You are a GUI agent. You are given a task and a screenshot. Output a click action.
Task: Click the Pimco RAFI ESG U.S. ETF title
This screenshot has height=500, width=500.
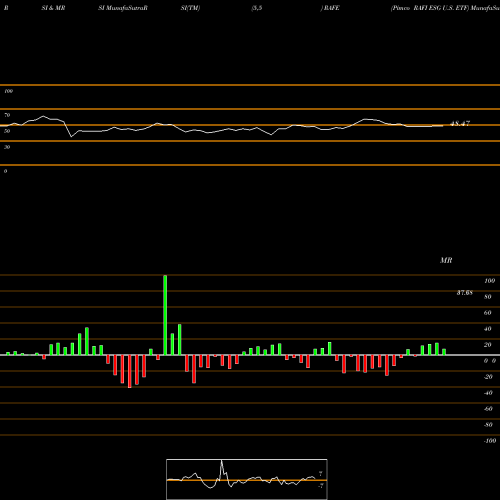point(430,8)
